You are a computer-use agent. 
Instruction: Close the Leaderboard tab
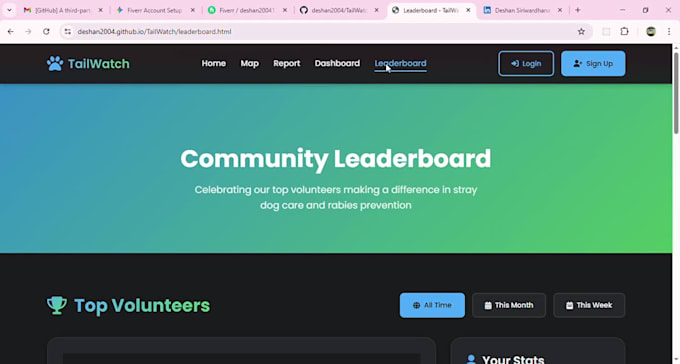click(x=468, y=10)
